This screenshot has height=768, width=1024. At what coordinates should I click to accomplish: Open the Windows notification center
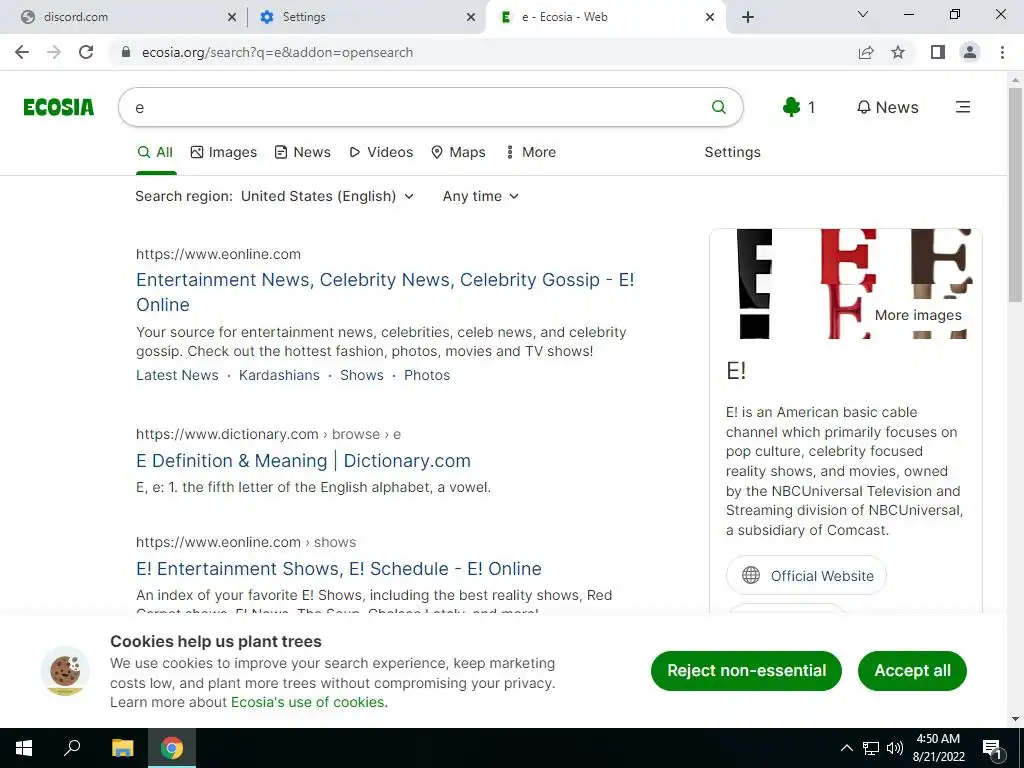point(992,748)
